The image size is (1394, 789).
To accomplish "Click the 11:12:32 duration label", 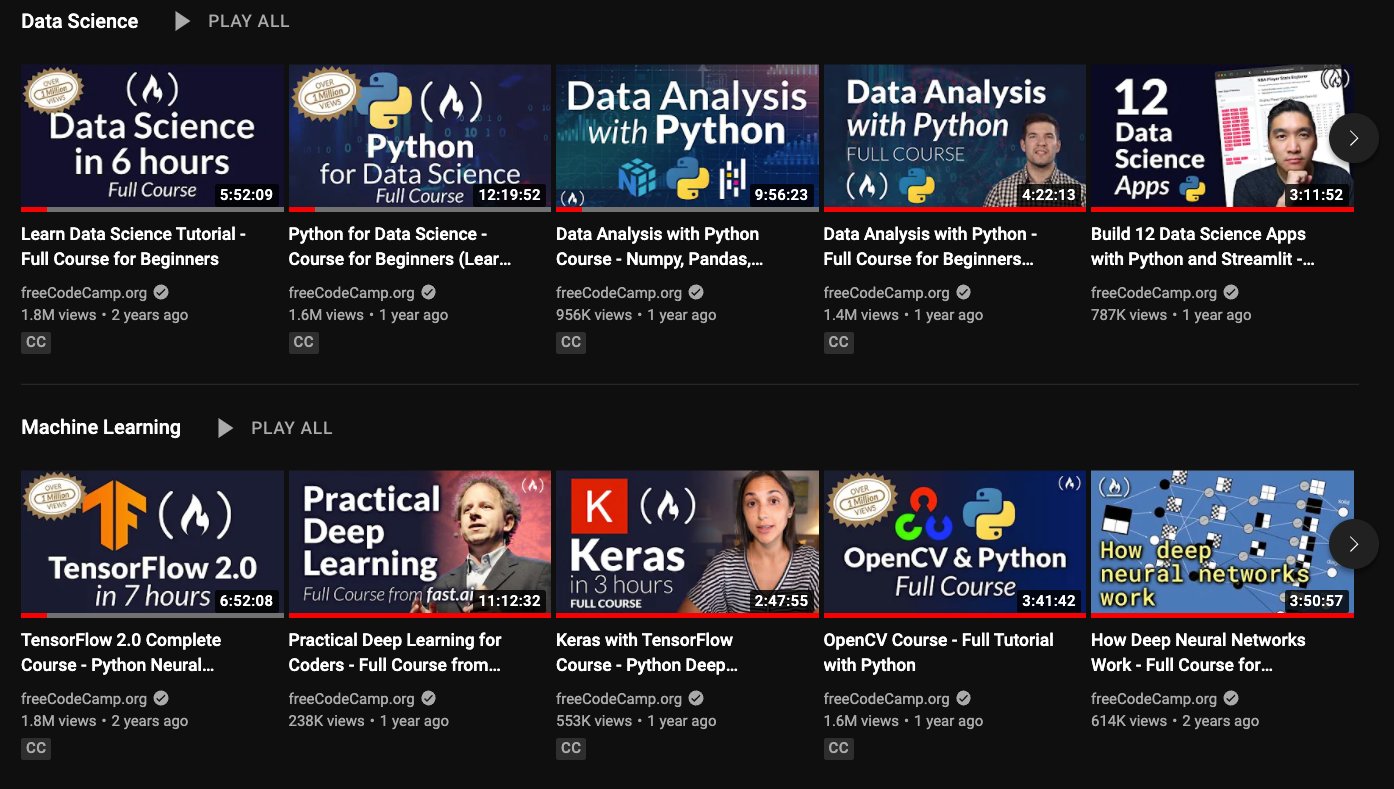I will [x=509, y=601].
